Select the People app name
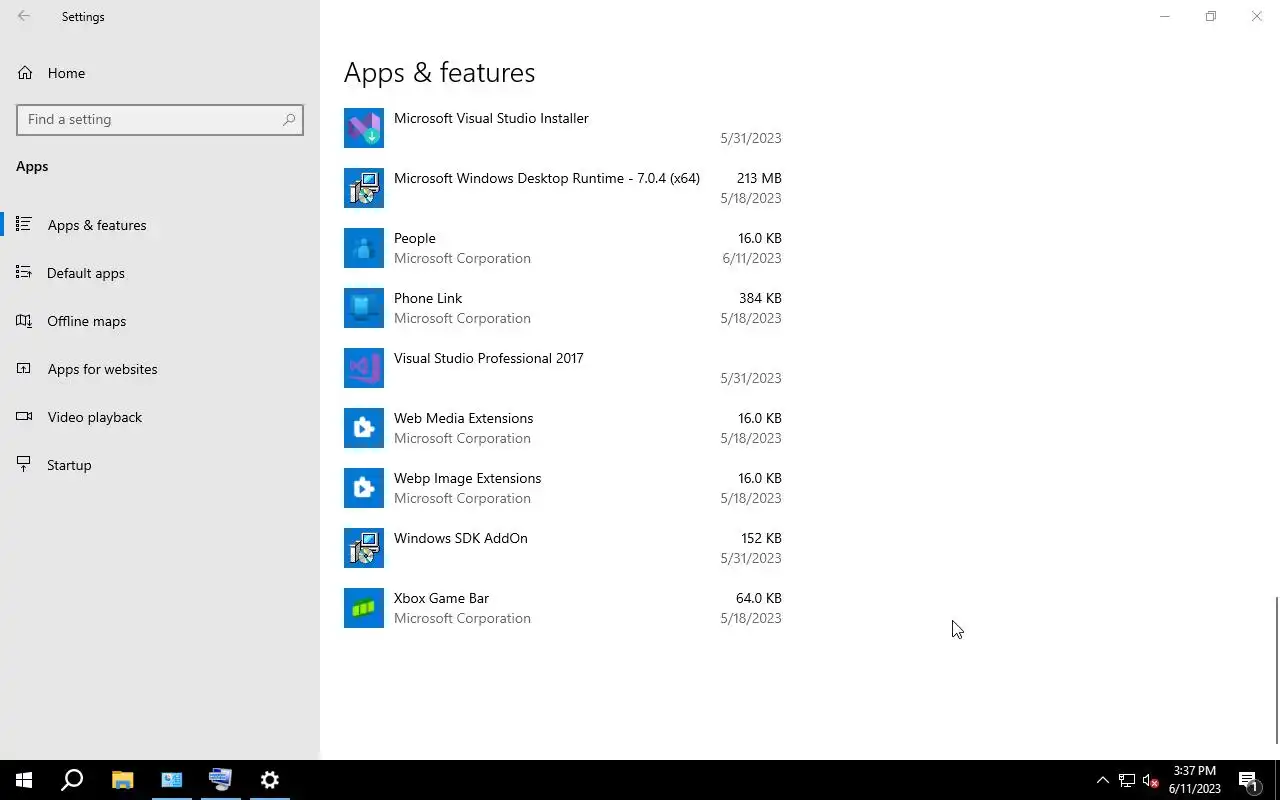Screen dimensions: 1280x800 [x=415, y=238]
